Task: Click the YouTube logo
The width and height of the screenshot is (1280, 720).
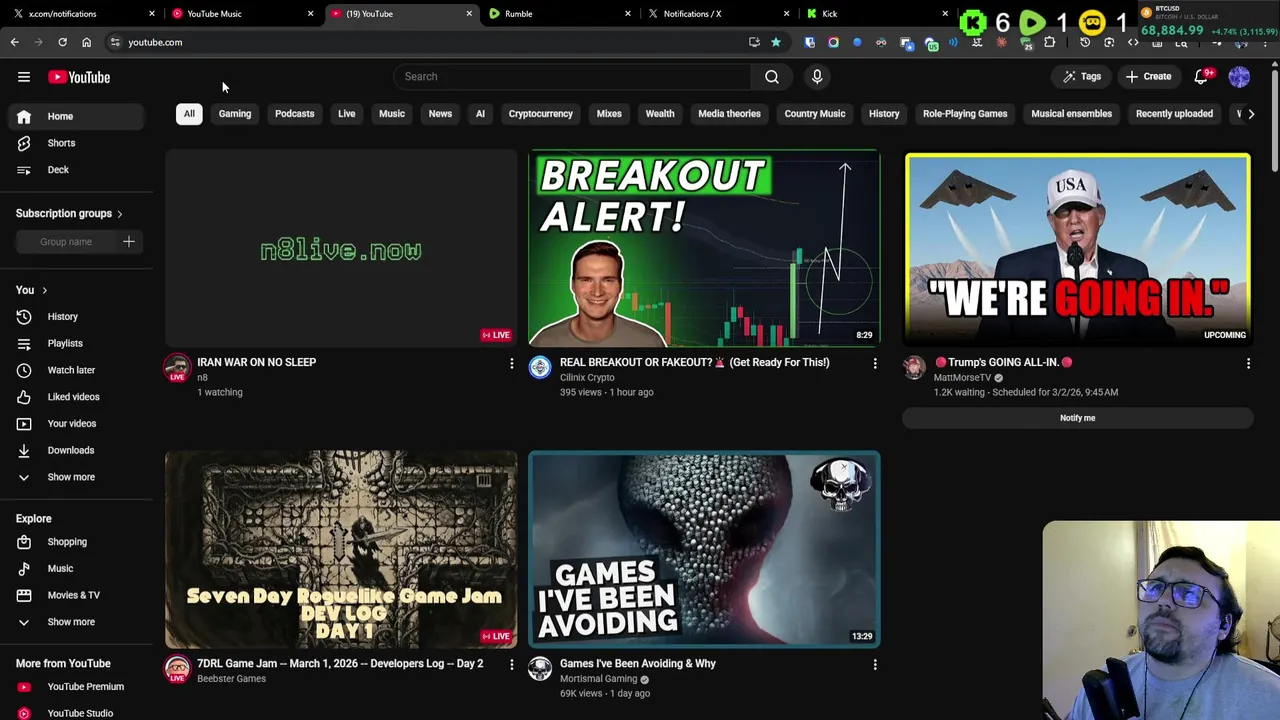Action: click(x=79, y=77)
